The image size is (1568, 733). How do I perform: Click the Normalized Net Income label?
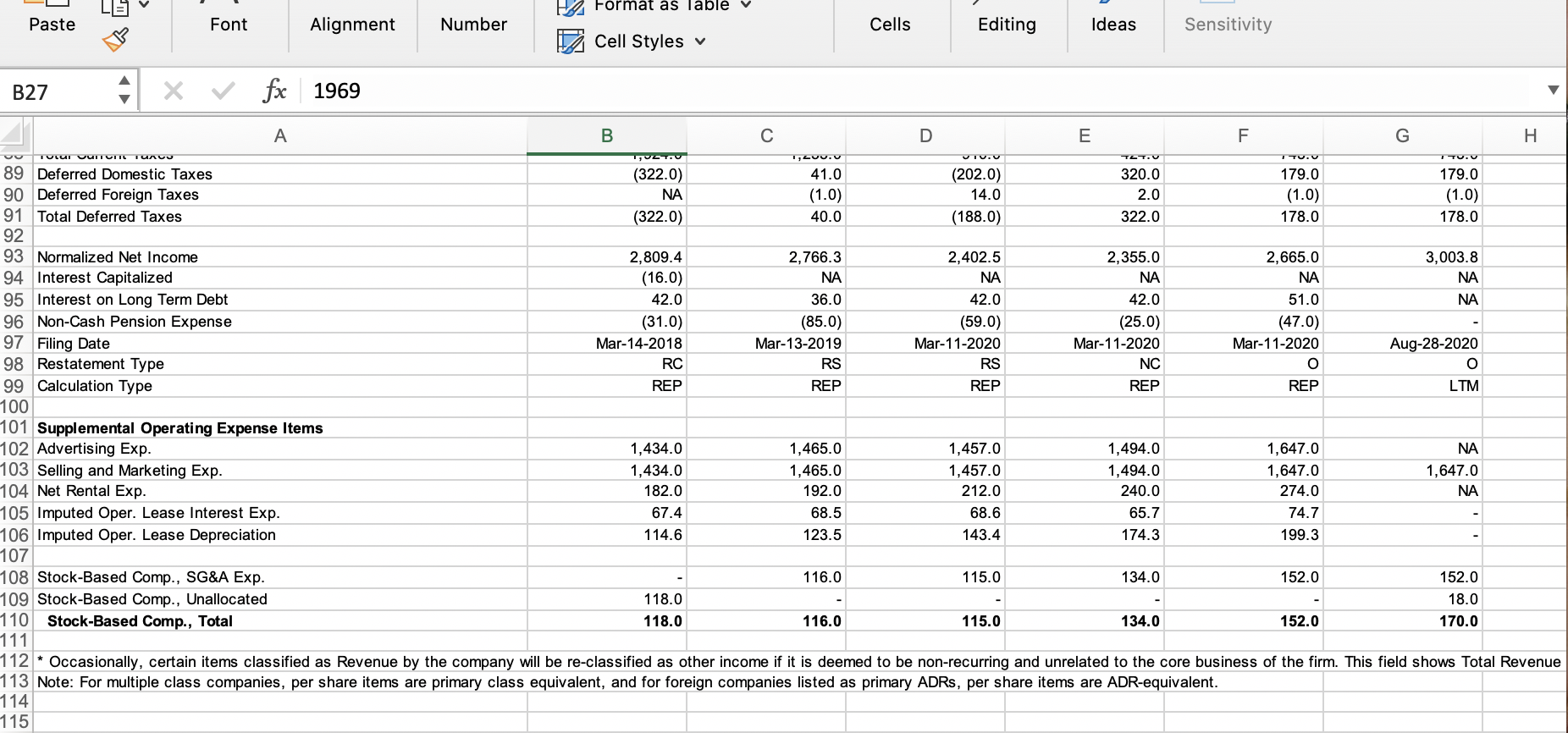pos(117,257)
